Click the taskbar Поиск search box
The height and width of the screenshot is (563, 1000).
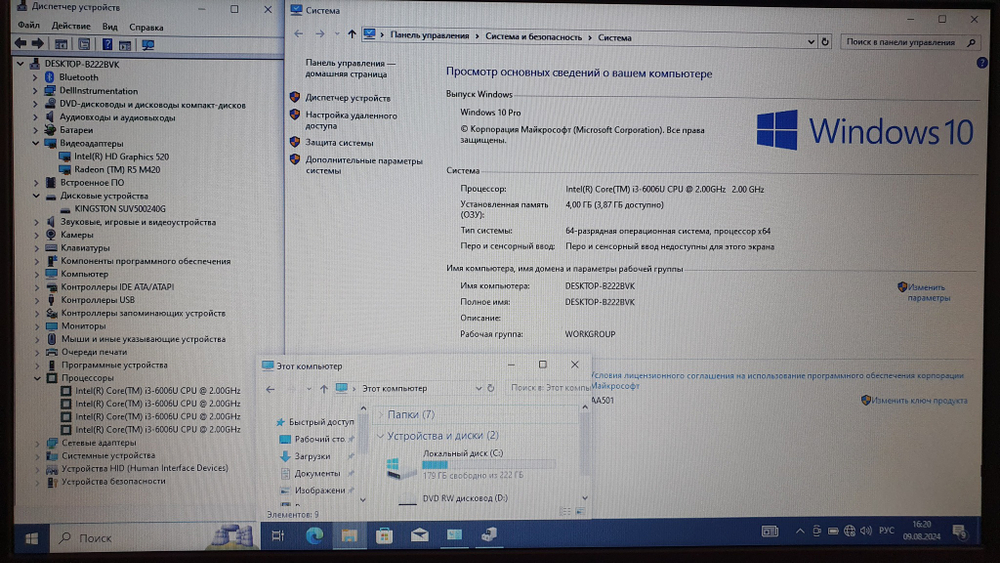click(x=154, y=538)
